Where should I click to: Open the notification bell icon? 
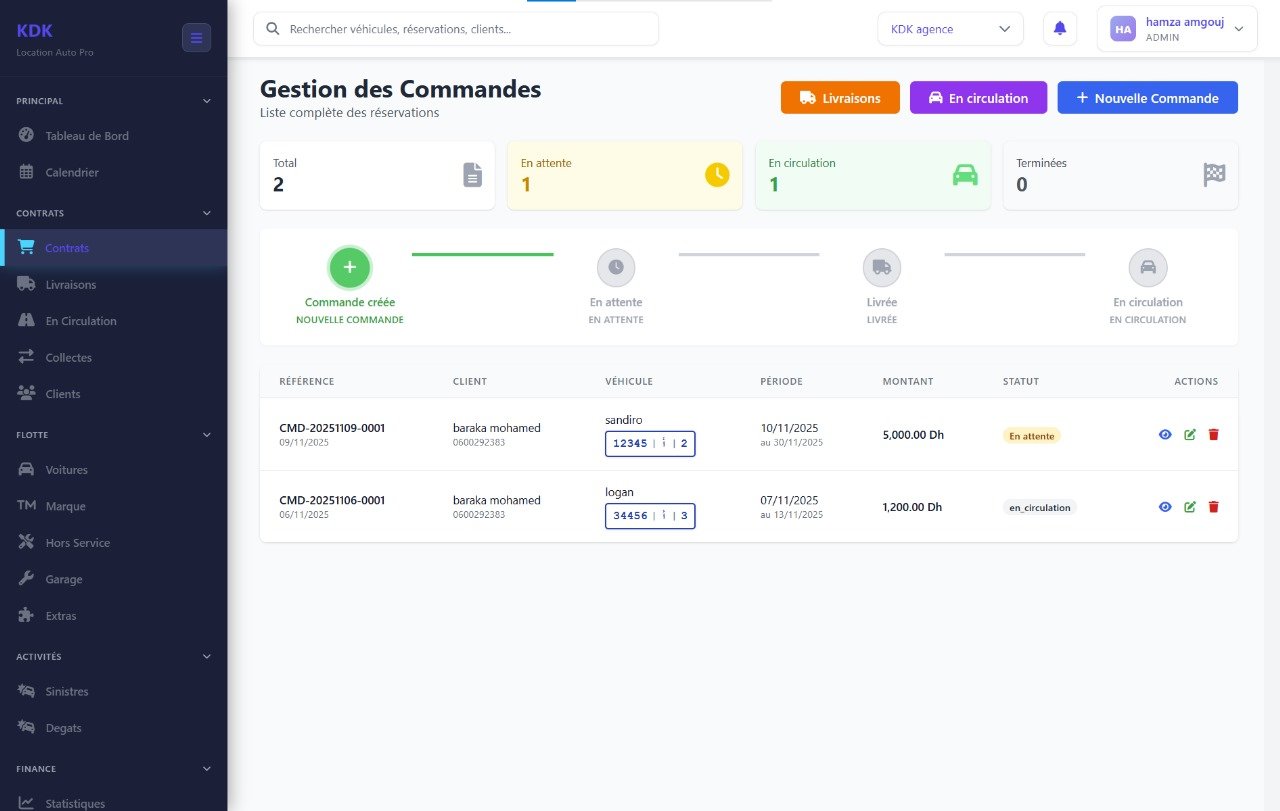[1059, 28]
